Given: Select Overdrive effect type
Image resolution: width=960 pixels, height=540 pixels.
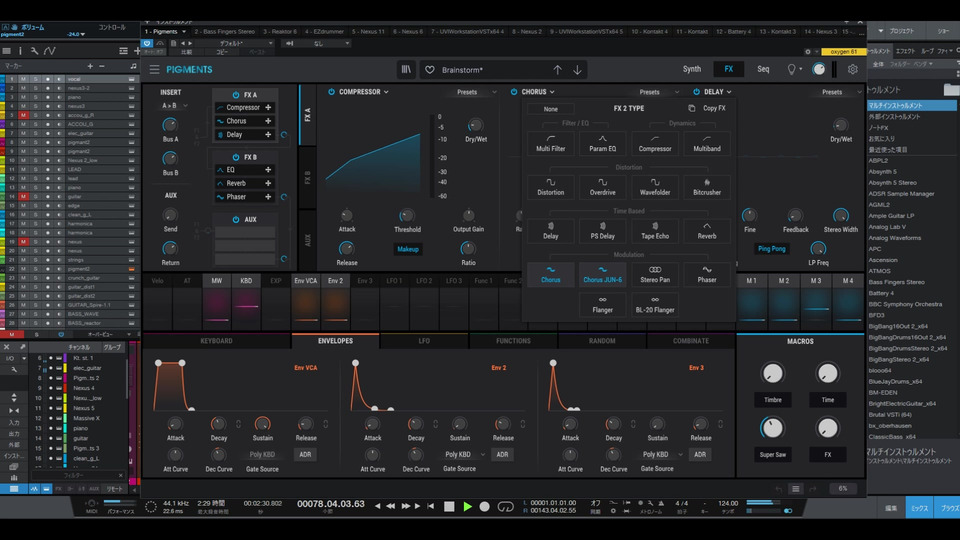Looking at the screenshot, I should point(602,187).
